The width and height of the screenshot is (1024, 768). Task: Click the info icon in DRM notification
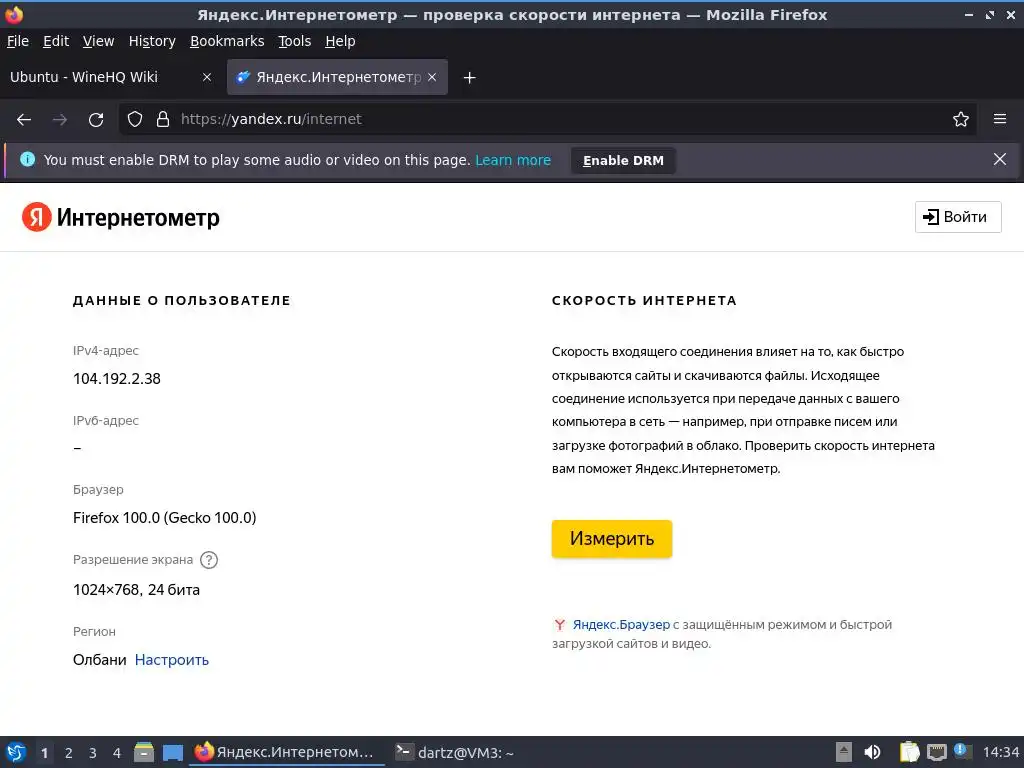point(27,159)
